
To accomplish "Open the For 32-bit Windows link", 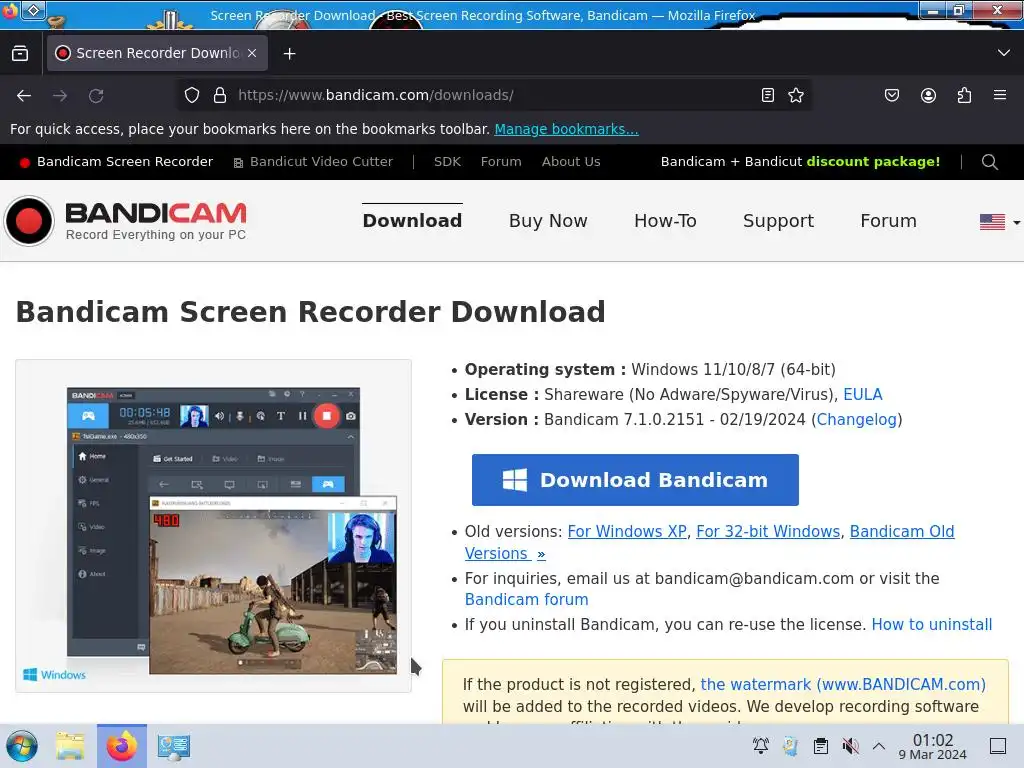I will coord(768,532).
